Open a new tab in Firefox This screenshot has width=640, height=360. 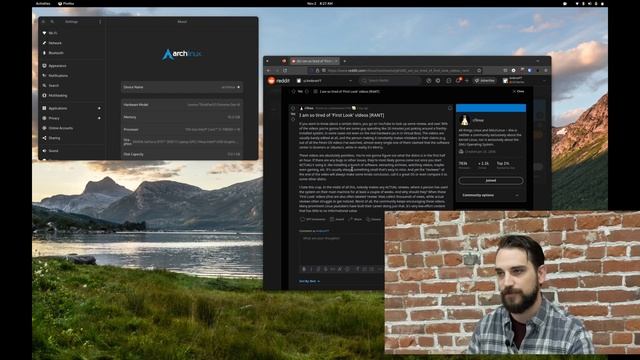pos(344,61)
